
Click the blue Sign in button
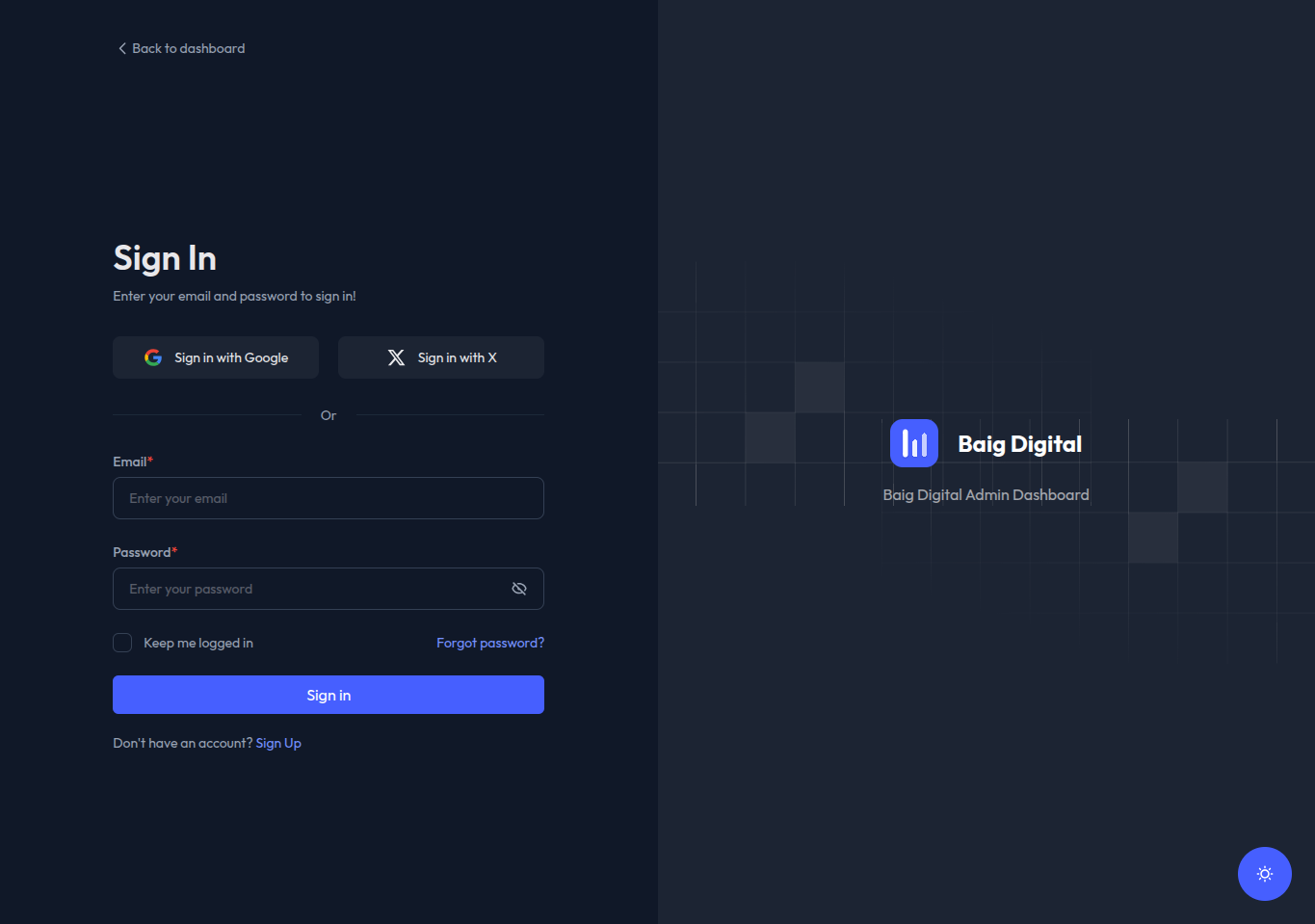329,695
